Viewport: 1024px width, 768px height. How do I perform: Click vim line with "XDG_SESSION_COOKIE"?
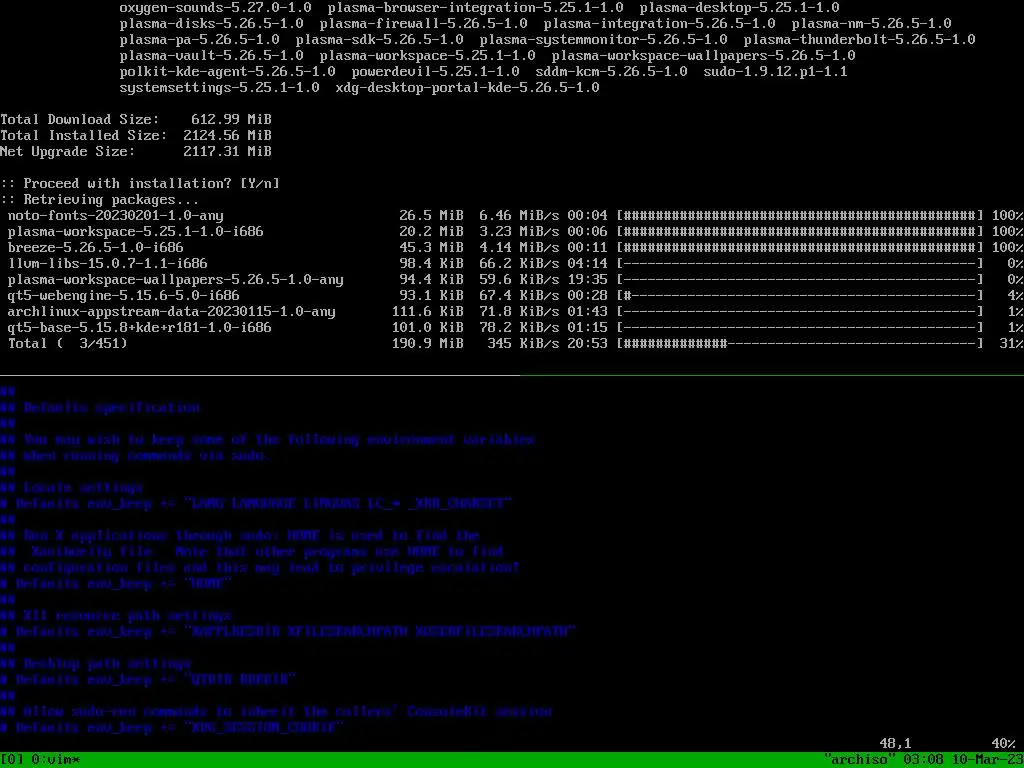[172, 728]
